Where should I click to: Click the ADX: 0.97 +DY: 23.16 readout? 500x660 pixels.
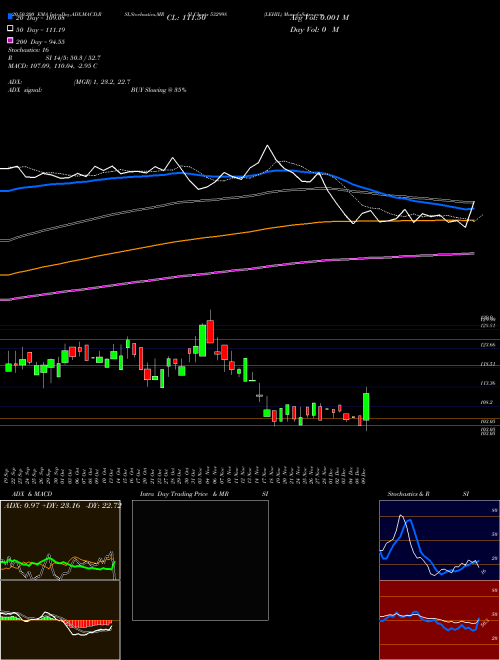tap(61, 505)
